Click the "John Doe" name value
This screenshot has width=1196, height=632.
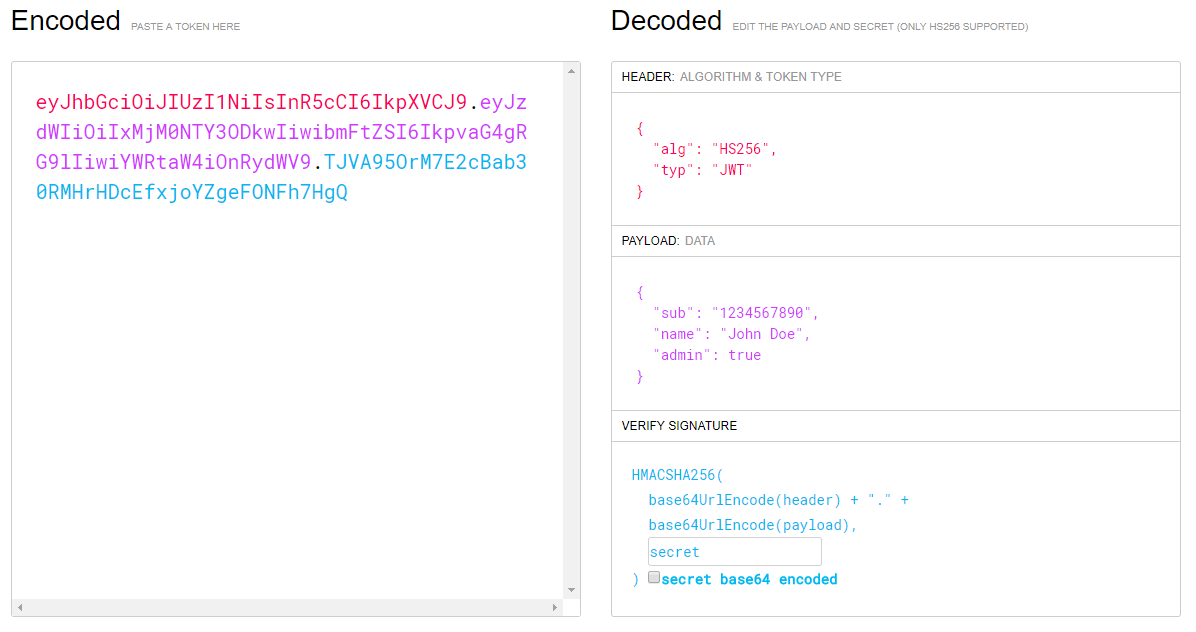tap(764, 334)
